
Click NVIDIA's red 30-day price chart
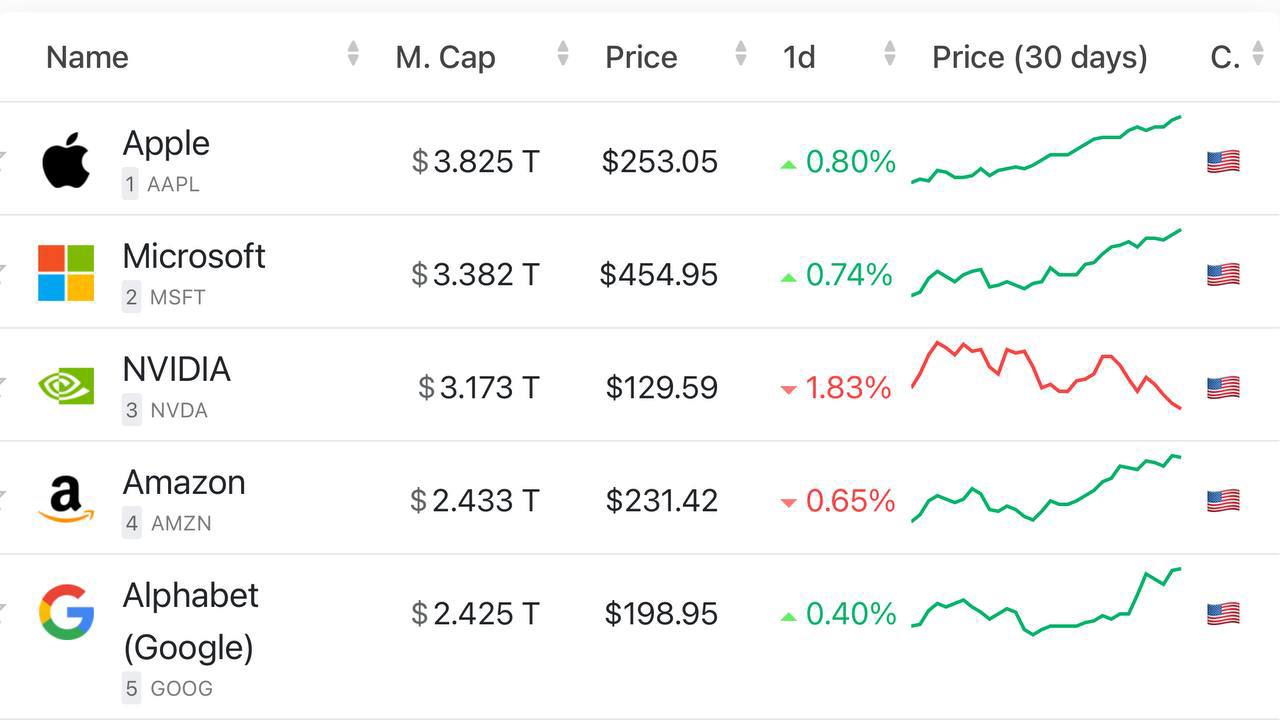(x=1046, y=375)
